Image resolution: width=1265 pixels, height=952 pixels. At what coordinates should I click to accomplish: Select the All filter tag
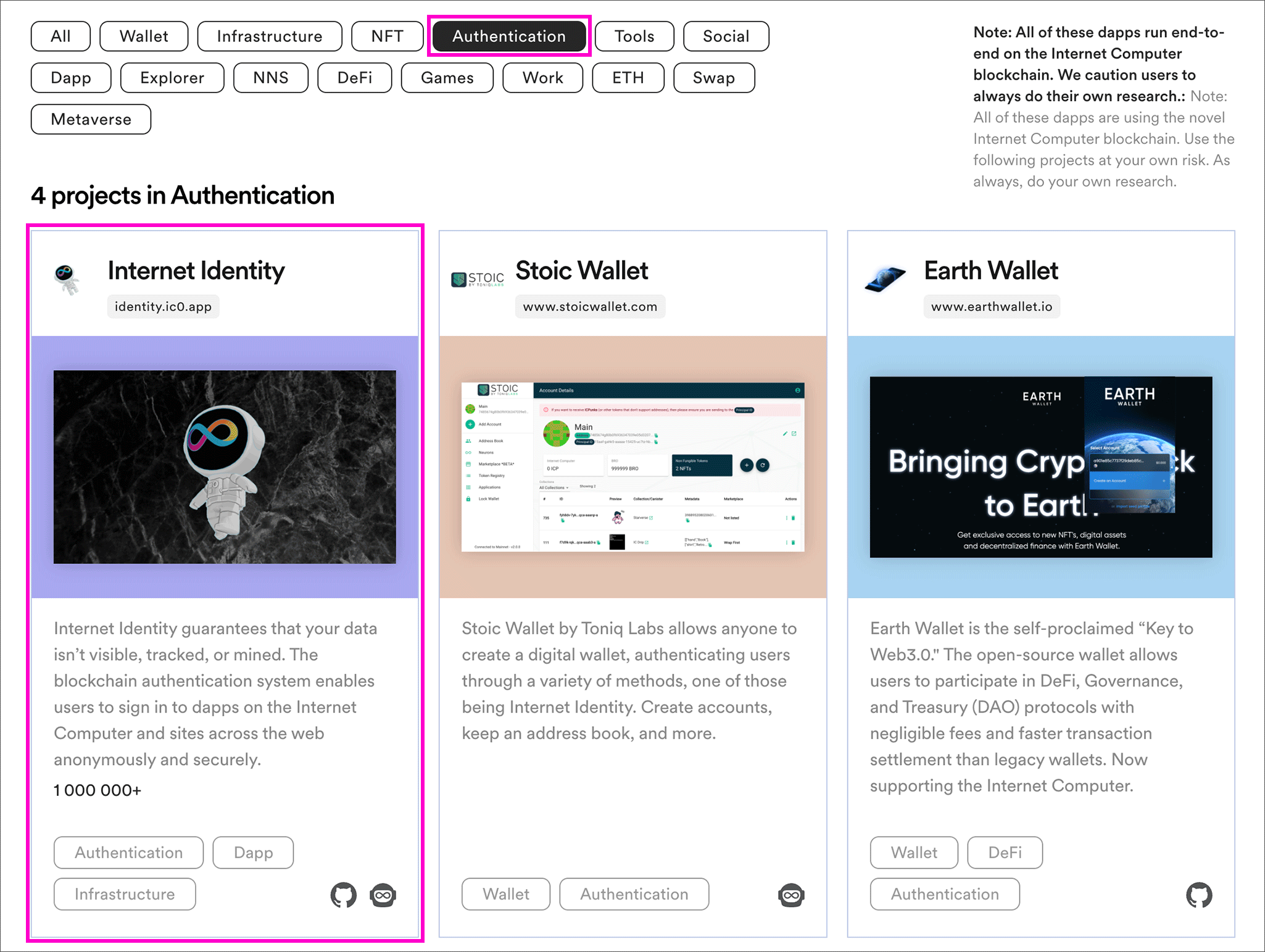coord(60,36)
